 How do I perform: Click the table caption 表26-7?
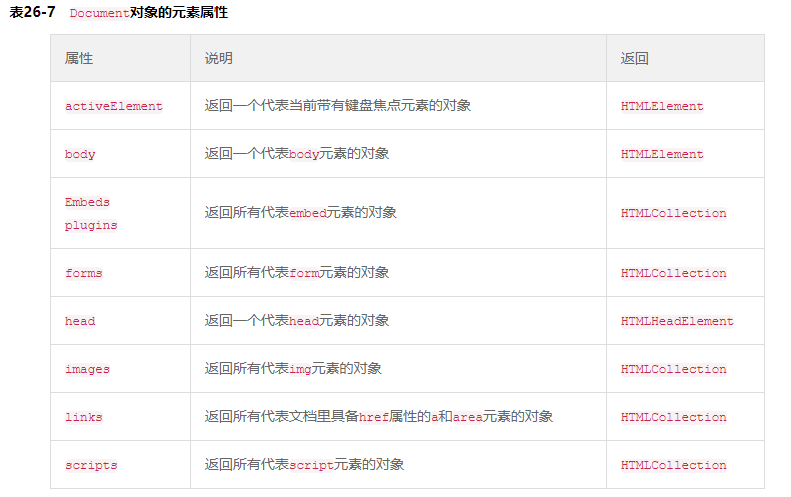pos(32,12)
